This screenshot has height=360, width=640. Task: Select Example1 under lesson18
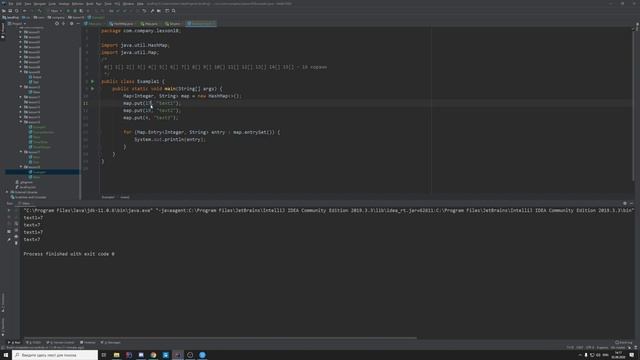pos(39,172)
